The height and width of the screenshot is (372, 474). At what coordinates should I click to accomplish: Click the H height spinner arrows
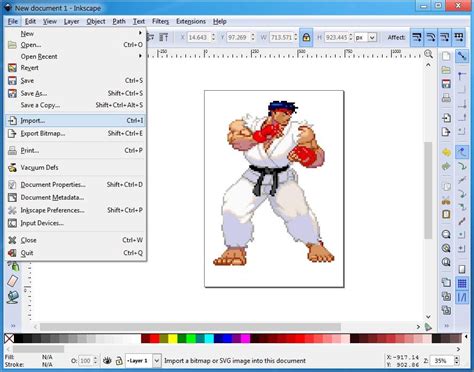[x=351, y=37]
